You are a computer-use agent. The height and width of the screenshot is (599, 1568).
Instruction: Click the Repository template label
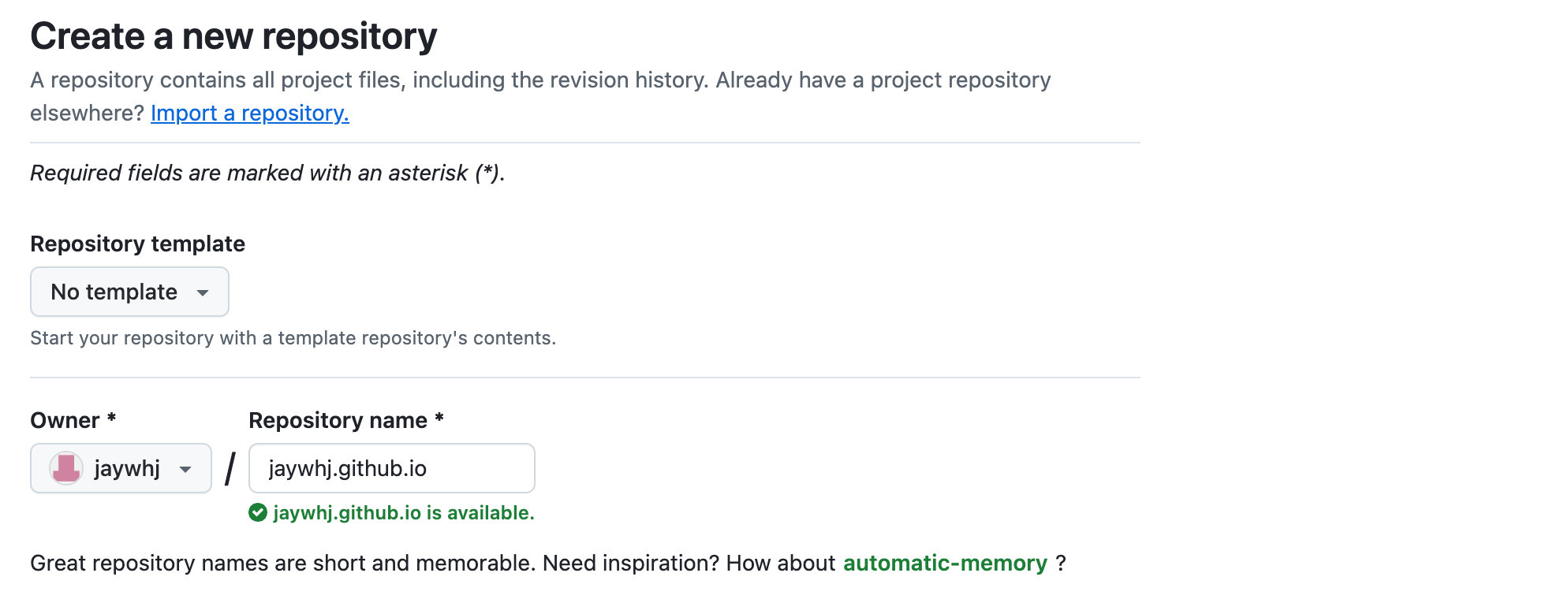[137, 244]
